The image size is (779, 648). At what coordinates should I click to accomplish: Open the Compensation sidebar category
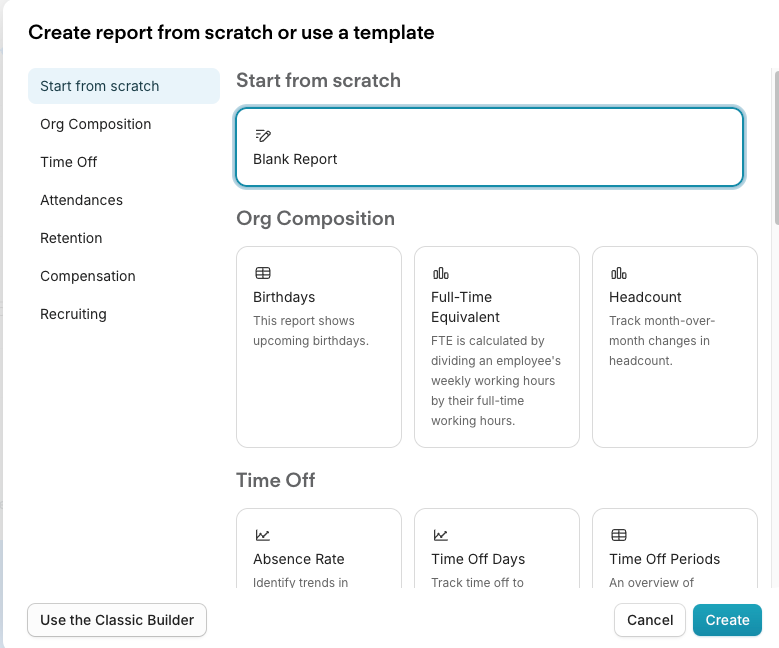pos(88,276)
